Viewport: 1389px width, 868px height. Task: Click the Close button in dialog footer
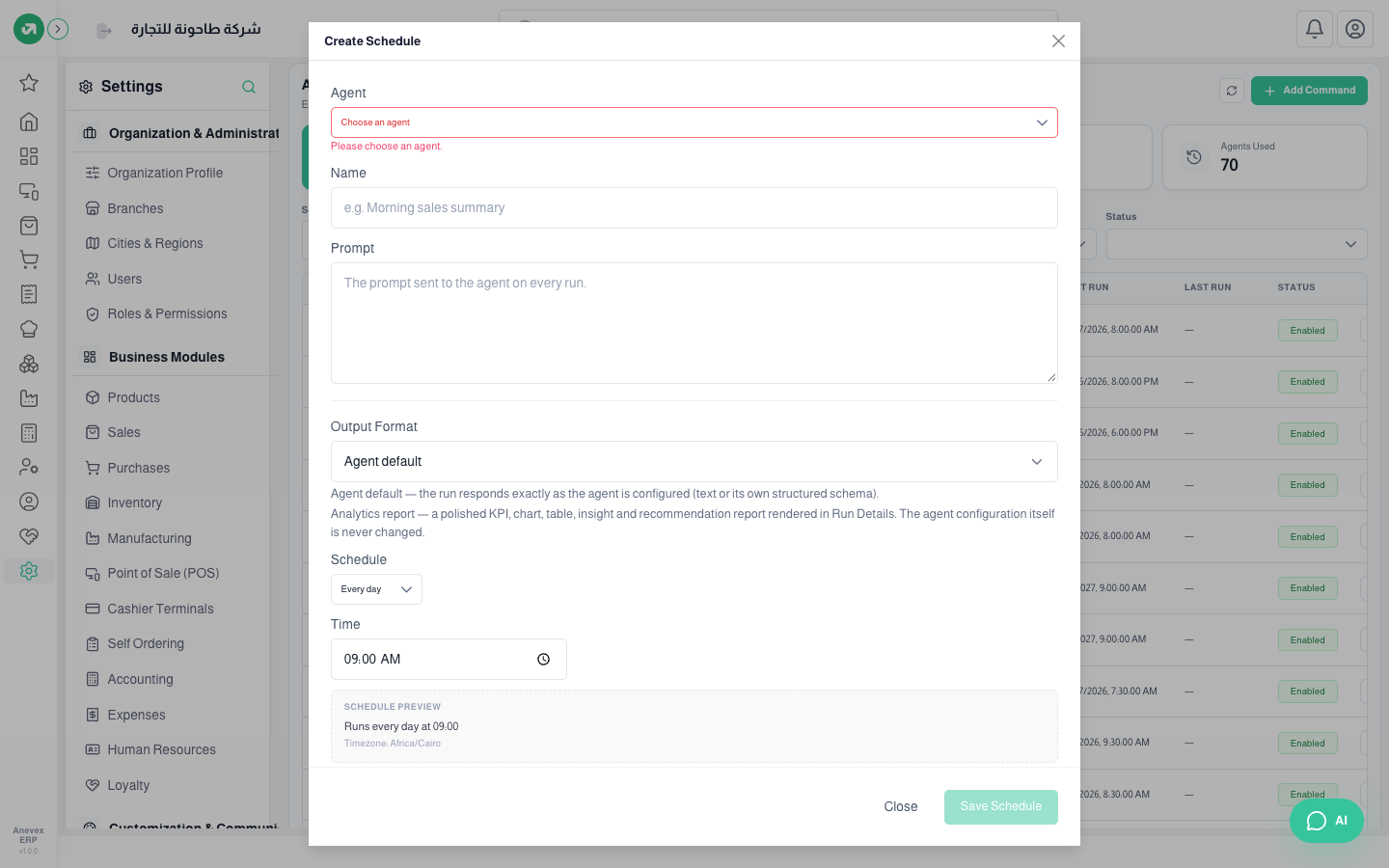tap(901, 806)
